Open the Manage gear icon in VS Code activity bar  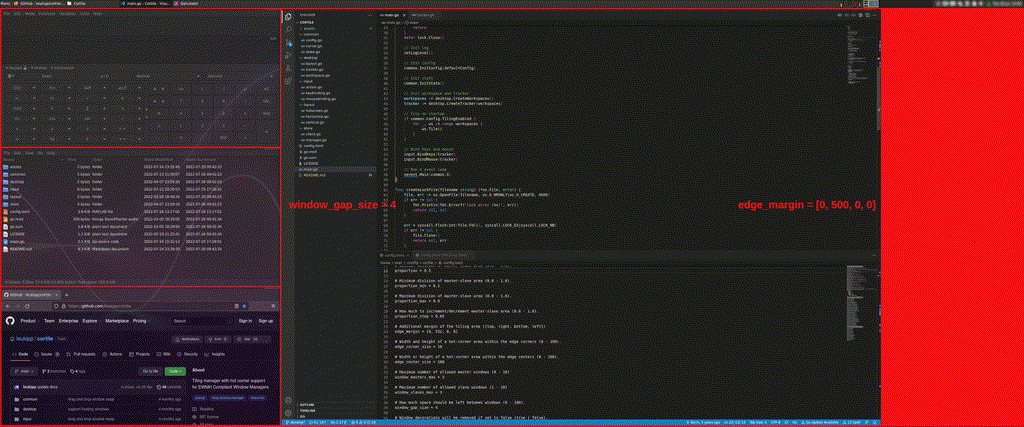point(288,412)
